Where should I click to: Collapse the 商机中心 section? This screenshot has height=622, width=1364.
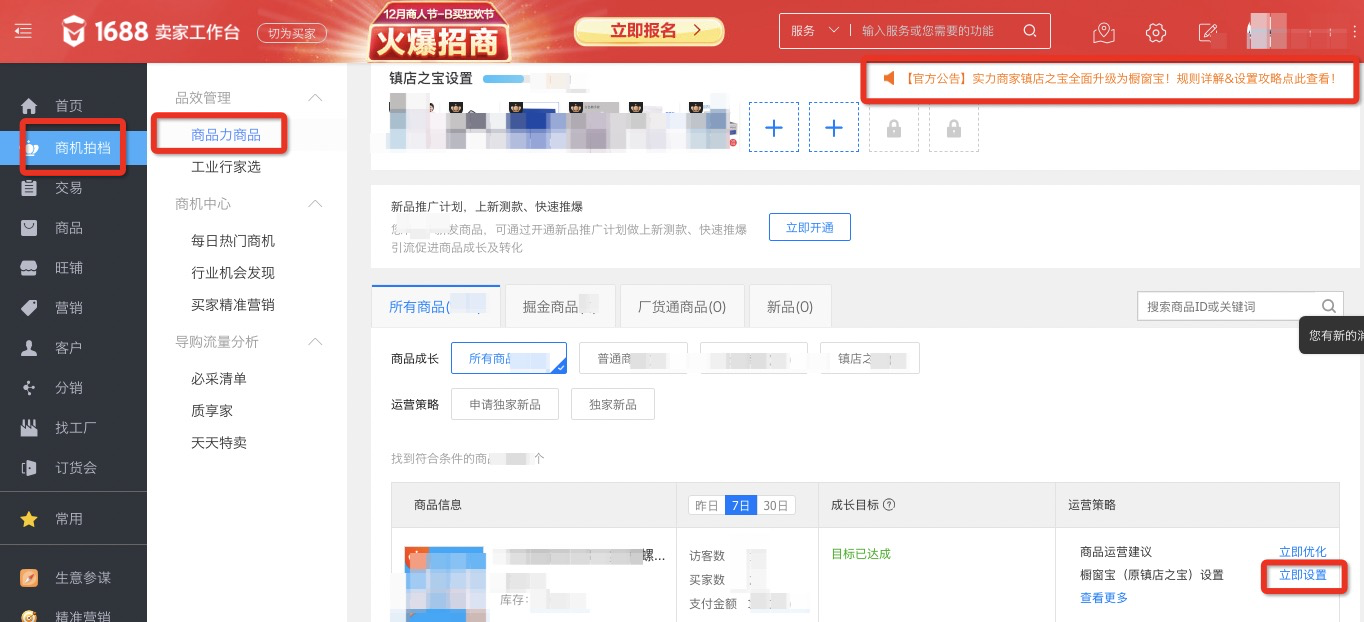click(315, 204)
